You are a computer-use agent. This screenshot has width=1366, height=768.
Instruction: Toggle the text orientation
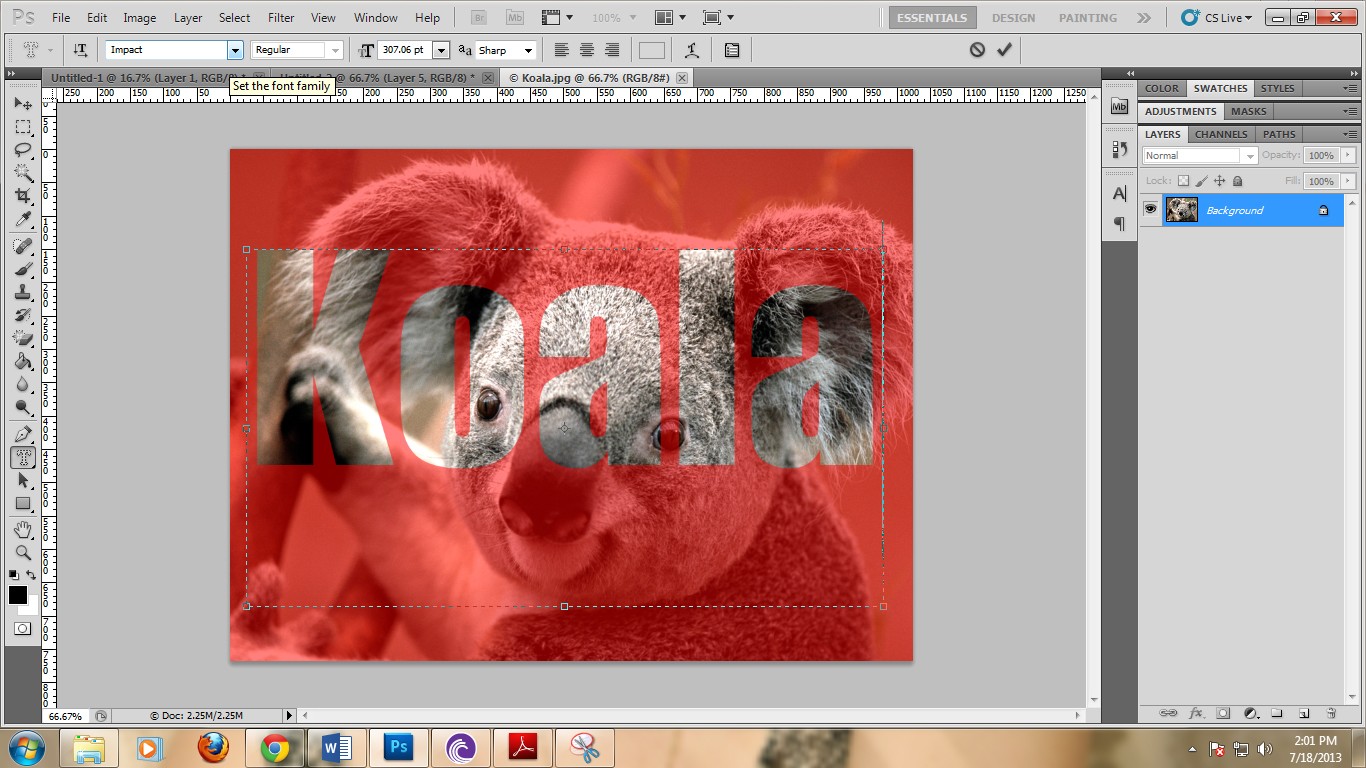tap(80, 50)
